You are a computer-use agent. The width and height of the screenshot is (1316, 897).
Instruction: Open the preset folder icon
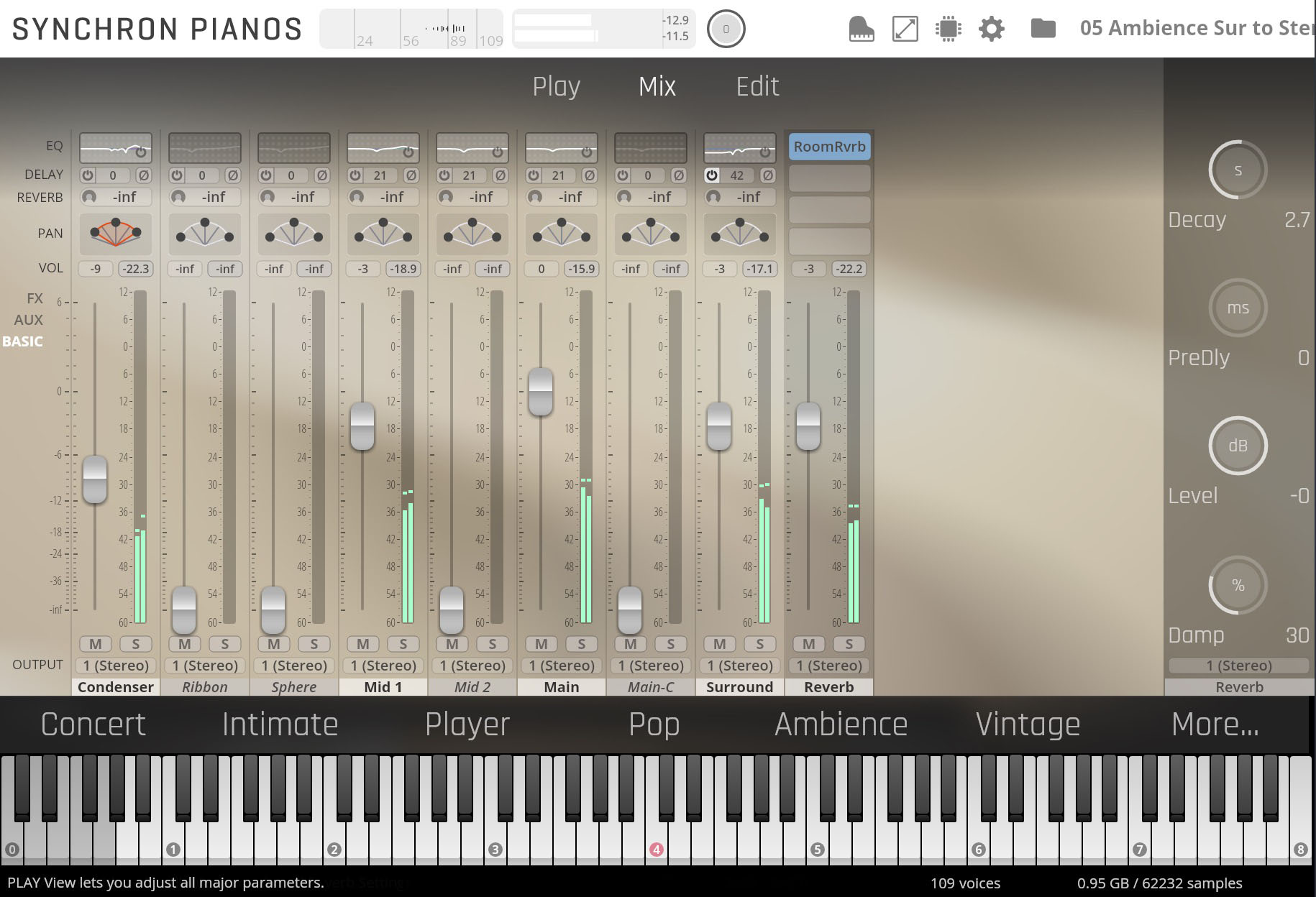(1042, 29)
